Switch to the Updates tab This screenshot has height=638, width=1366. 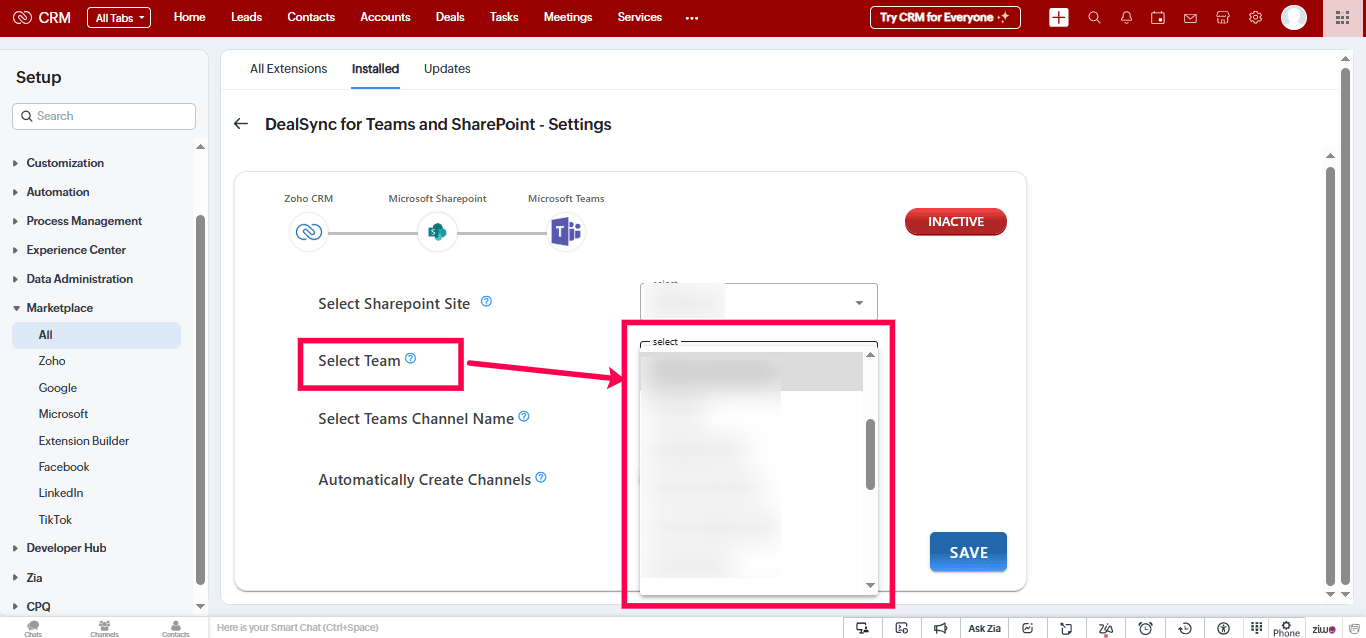[x=447, y=69]
